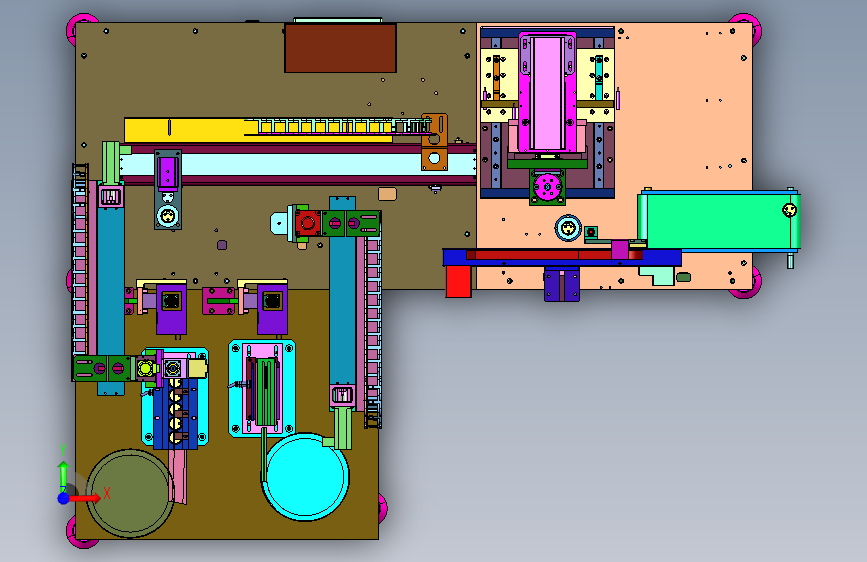867x562 pixels.
Task: Select the magenta slider block on the blue beam
Action: click(620, 250)
